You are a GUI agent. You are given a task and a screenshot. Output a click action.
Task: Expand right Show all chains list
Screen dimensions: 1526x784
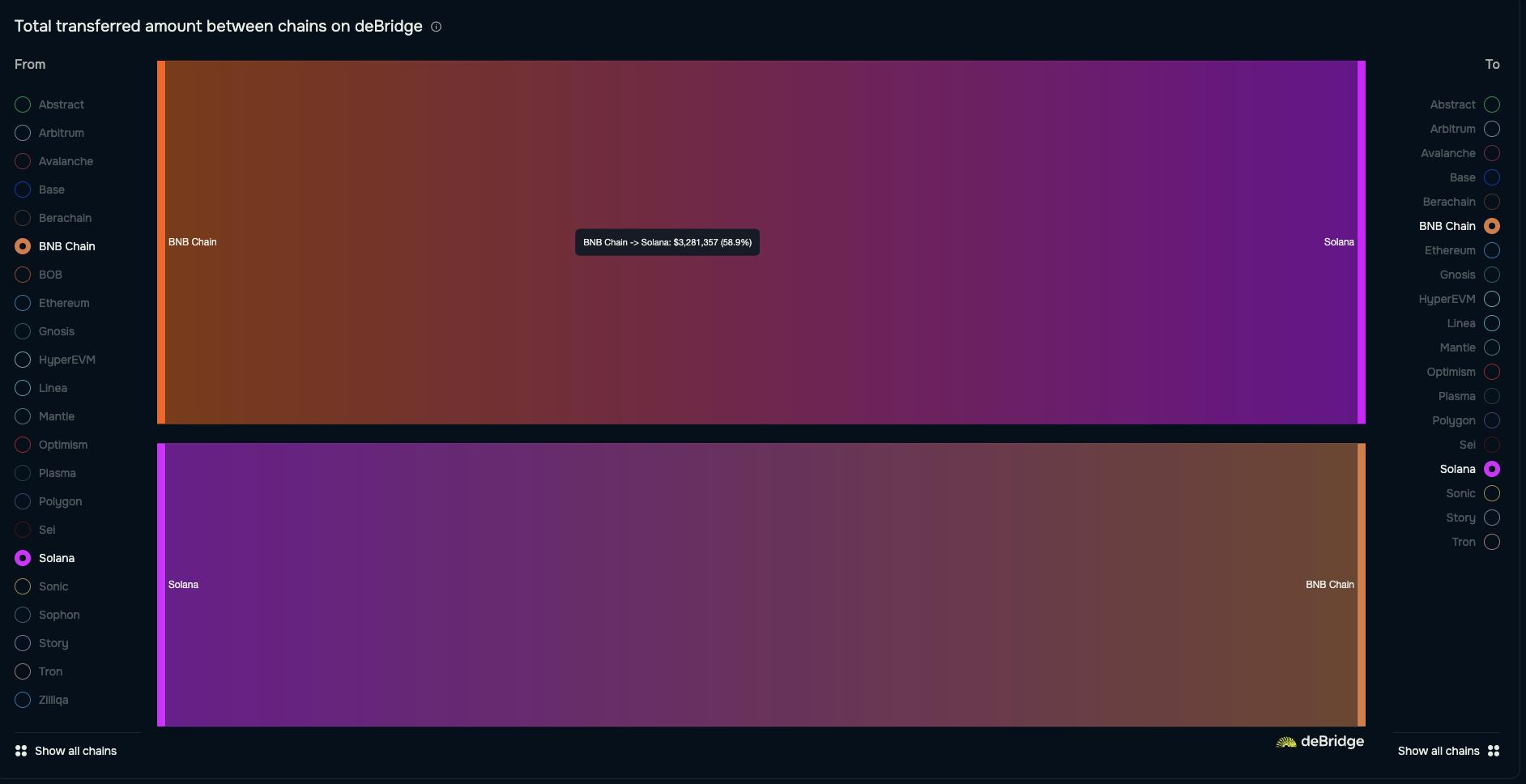point(1438,751)
